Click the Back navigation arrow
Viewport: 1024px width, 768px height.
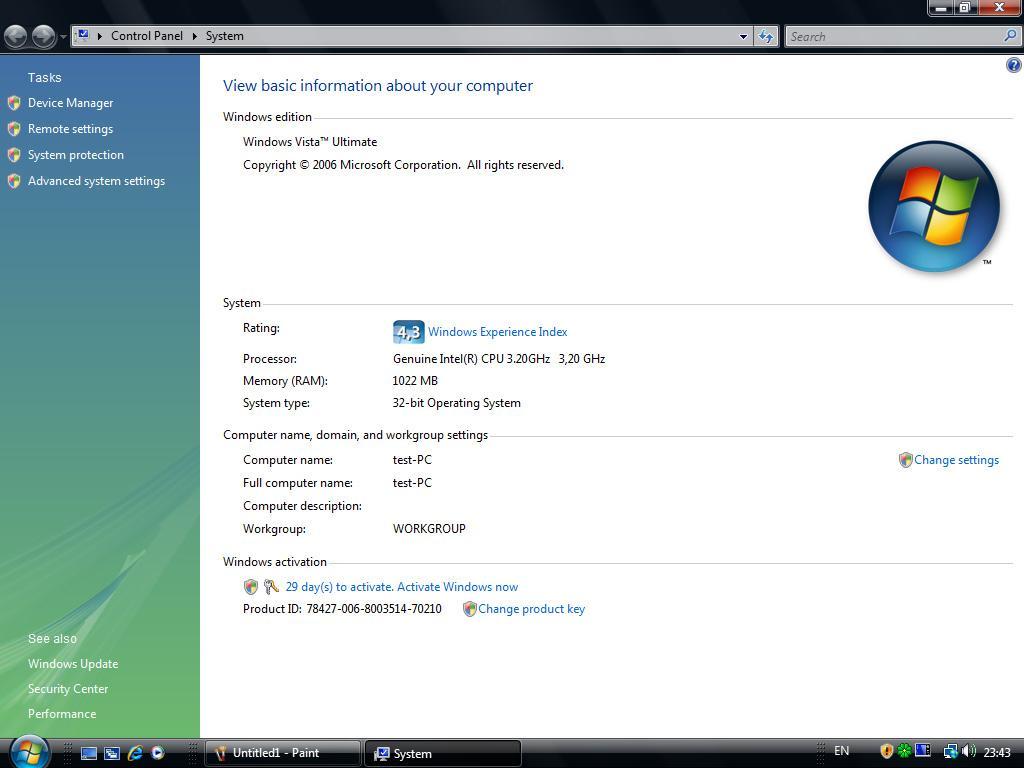click(x=16, y=36)
